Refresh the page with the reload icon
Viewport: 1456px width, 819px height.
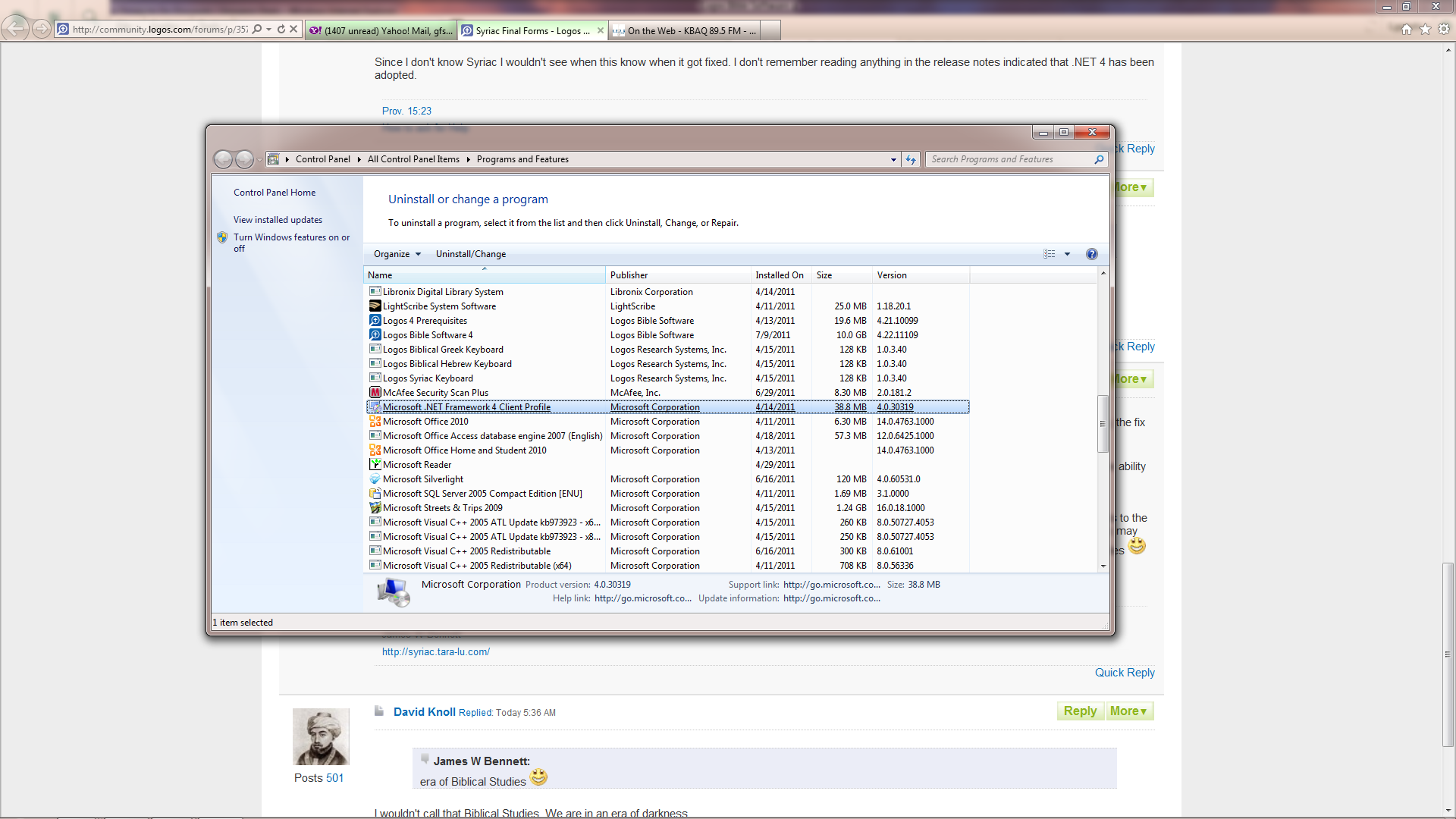coord(281,30)
